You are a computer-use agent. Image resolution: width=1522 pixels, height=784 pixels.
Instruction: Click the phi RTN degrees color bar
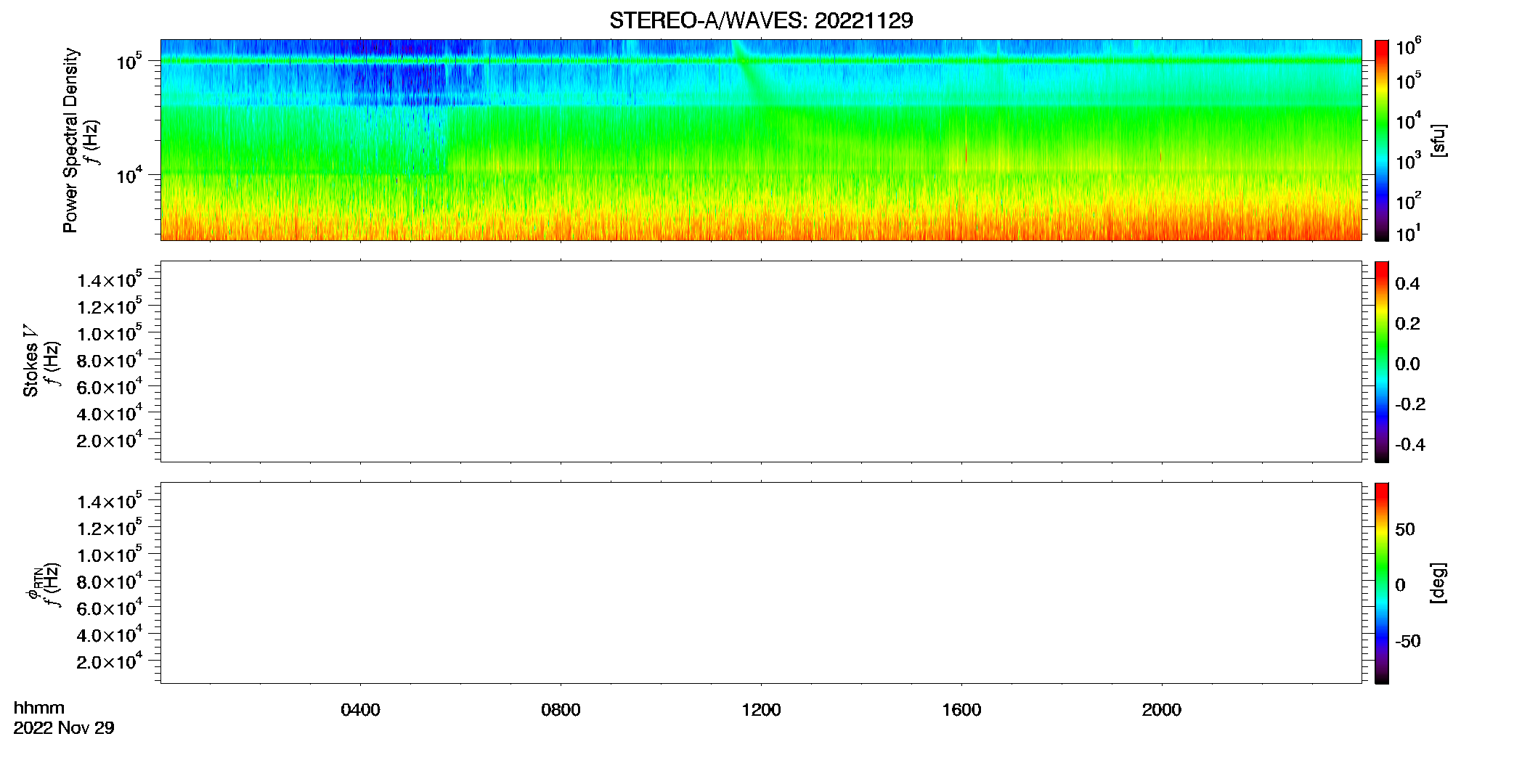1382,583
